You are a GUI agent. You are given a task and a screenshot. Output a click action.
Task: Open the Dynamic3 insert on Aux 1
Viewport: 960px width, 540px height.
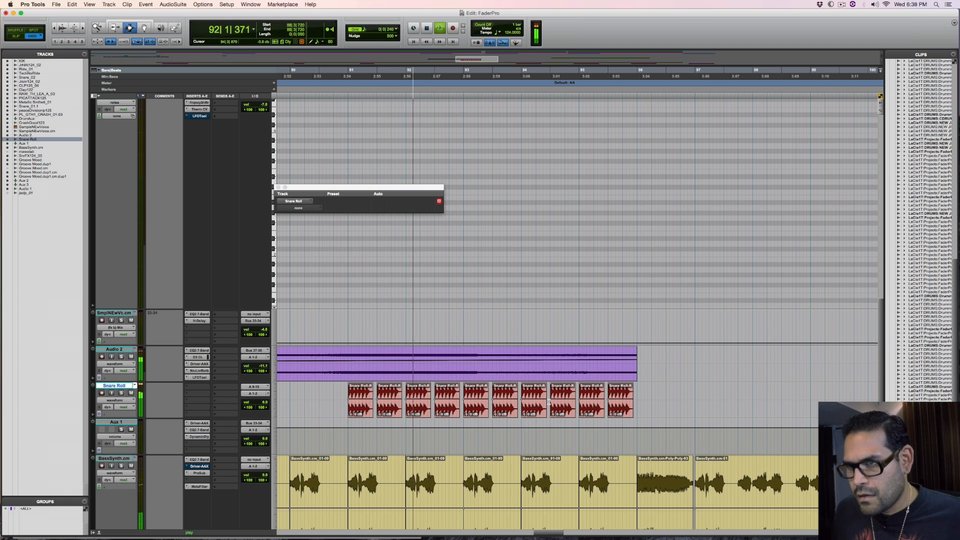point(197,437)
